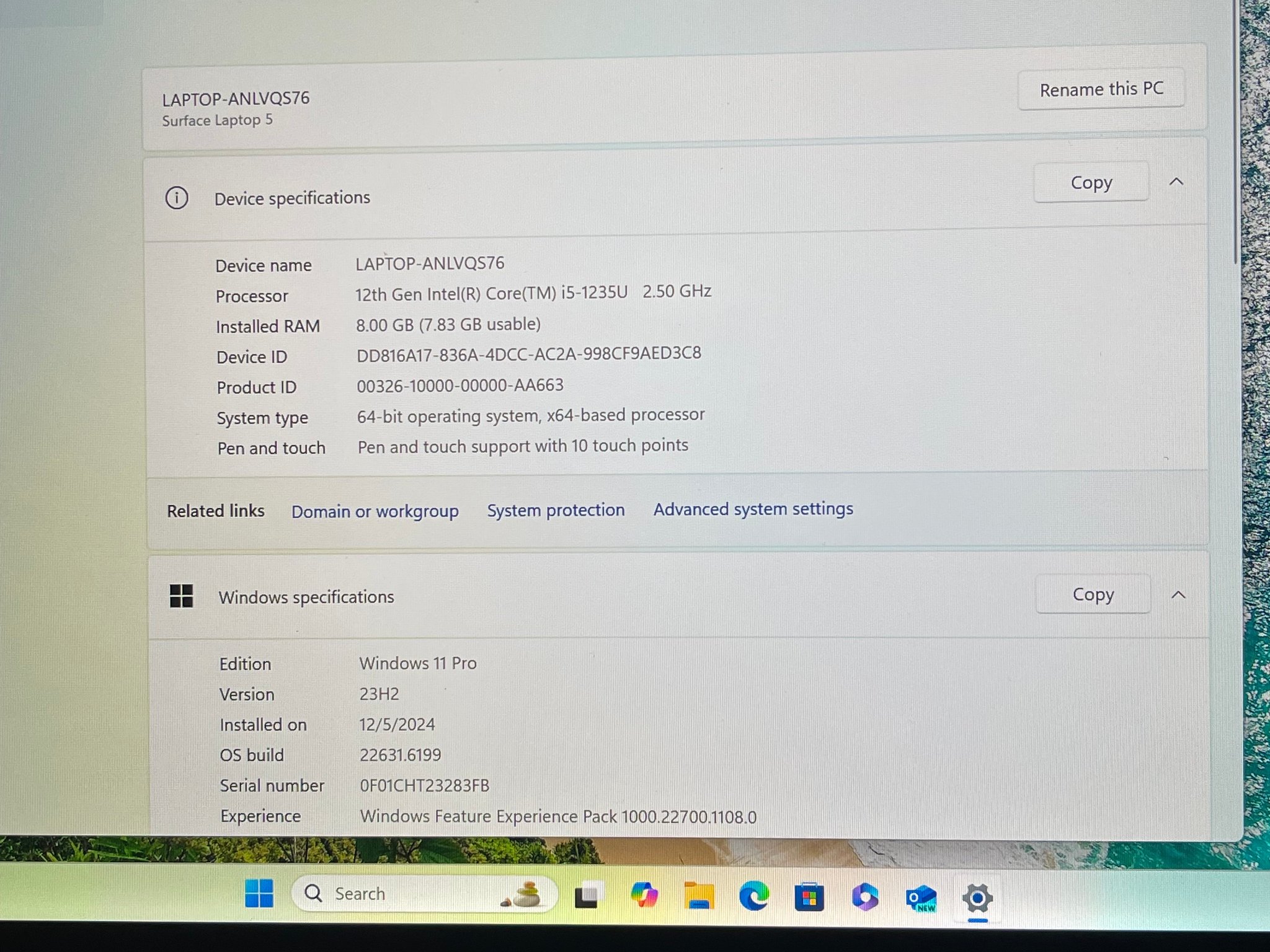Collapse the Device specifications section

[x=1176, y=182]
